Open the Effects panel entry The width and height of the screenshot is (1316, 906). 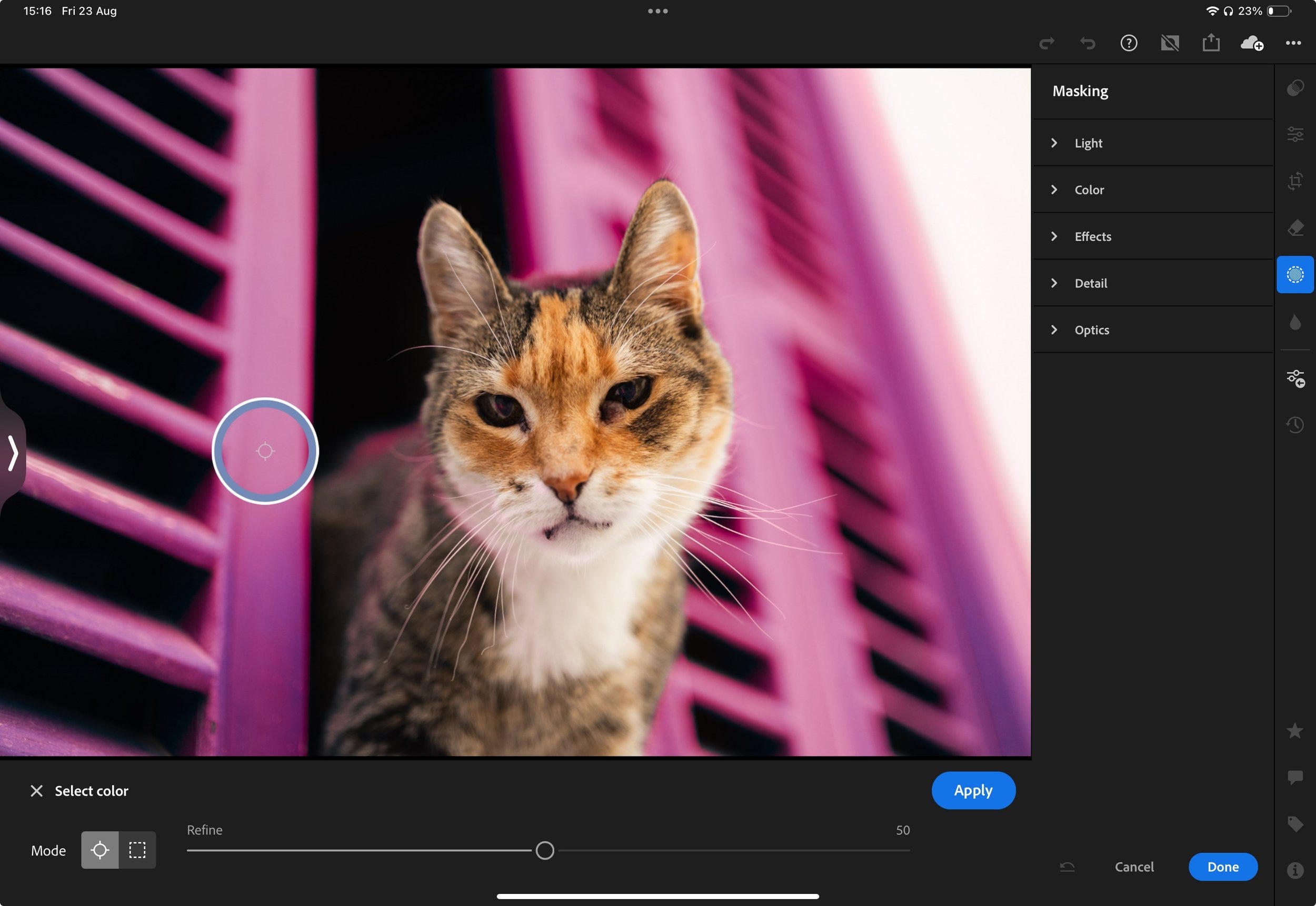click(1092, 237)
